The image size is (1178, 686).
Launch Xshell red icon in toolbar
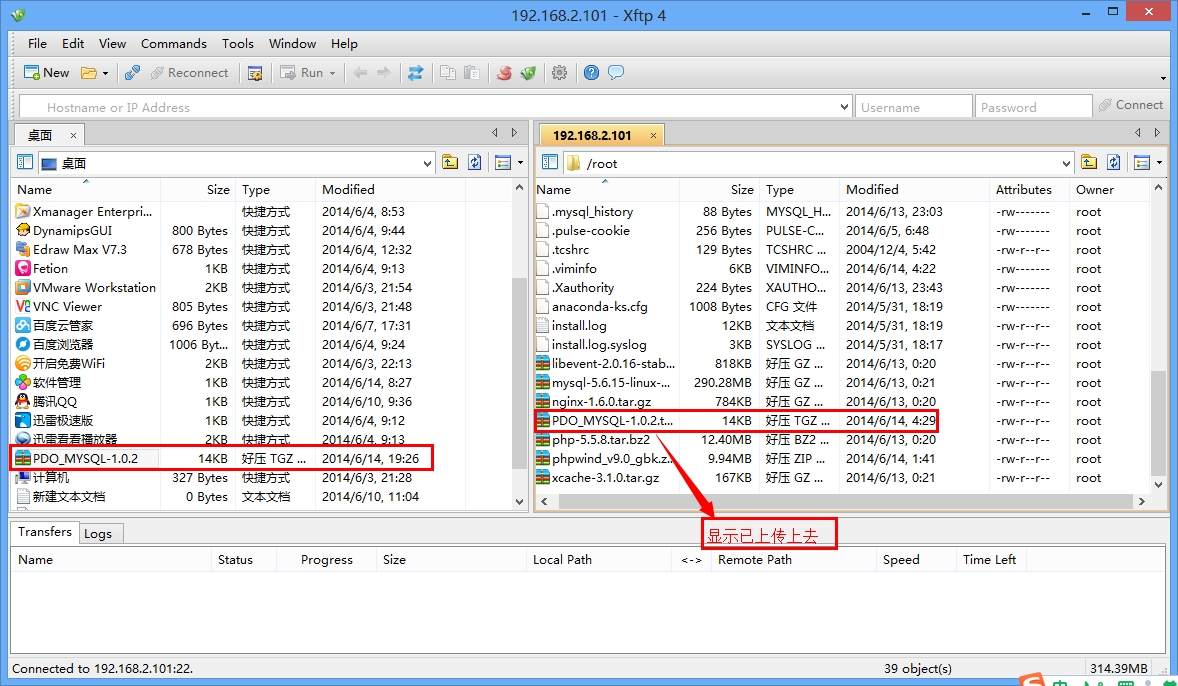(x=504, y=73)
